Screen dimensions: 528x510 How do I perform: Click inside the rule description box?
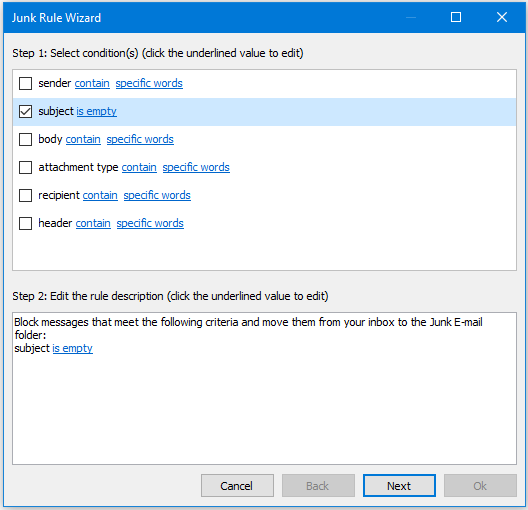click(x=264, y=388)
